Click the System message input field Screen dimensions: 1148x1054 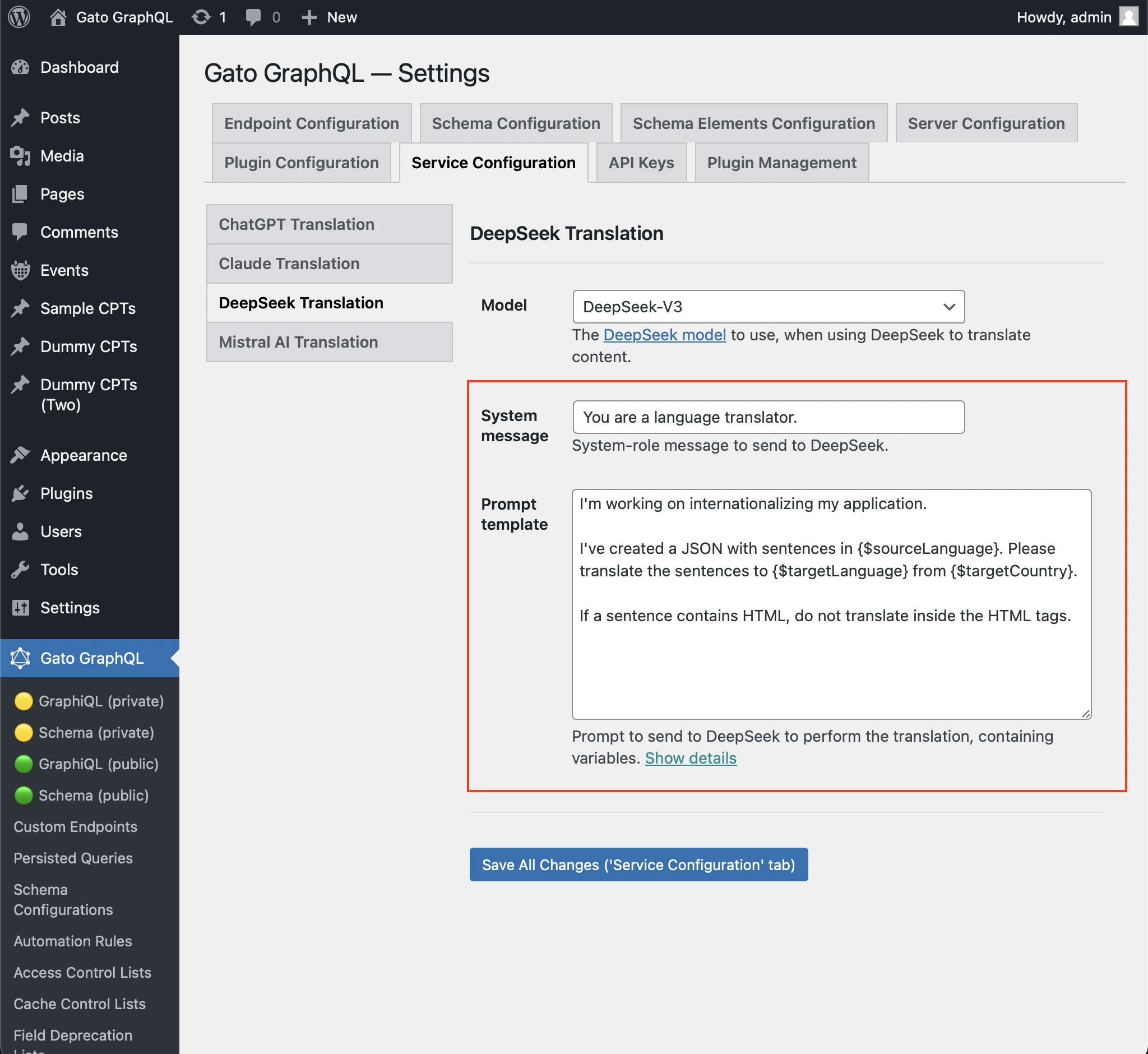click(768, 418)
